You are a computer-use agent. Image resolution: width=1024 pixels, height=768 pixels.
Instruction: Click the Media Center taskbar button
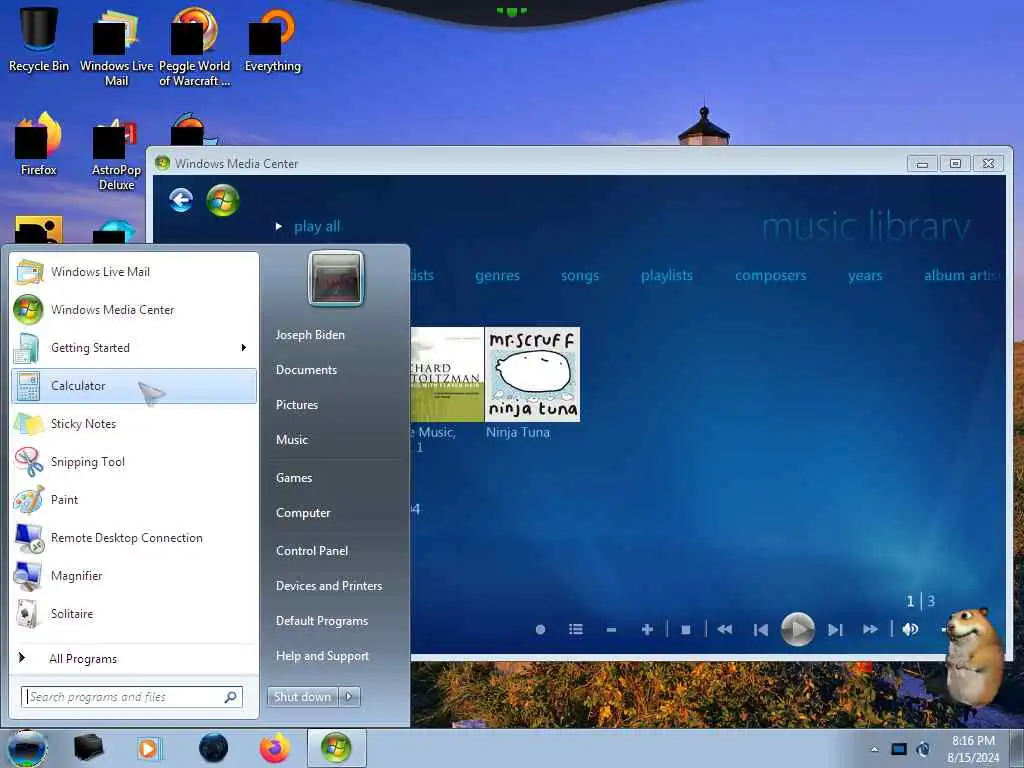coord(336,748)
